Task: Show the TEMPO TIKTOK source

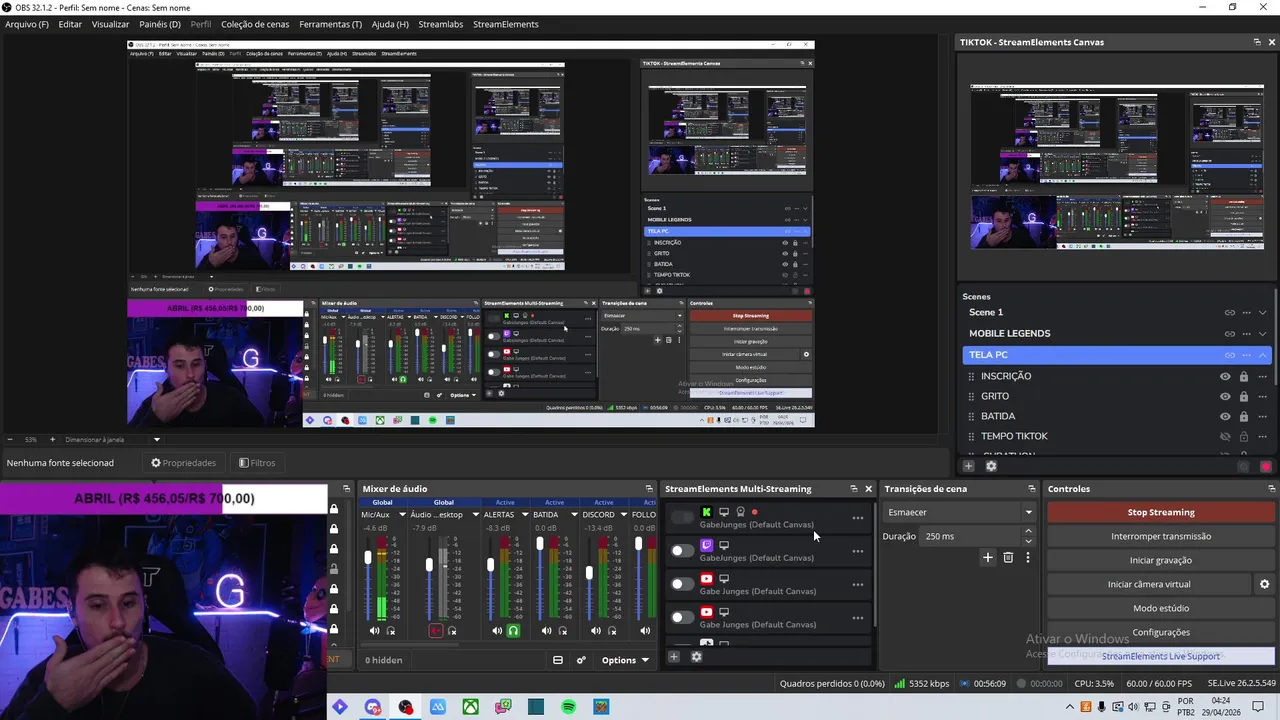Action: pos(1225,437)
